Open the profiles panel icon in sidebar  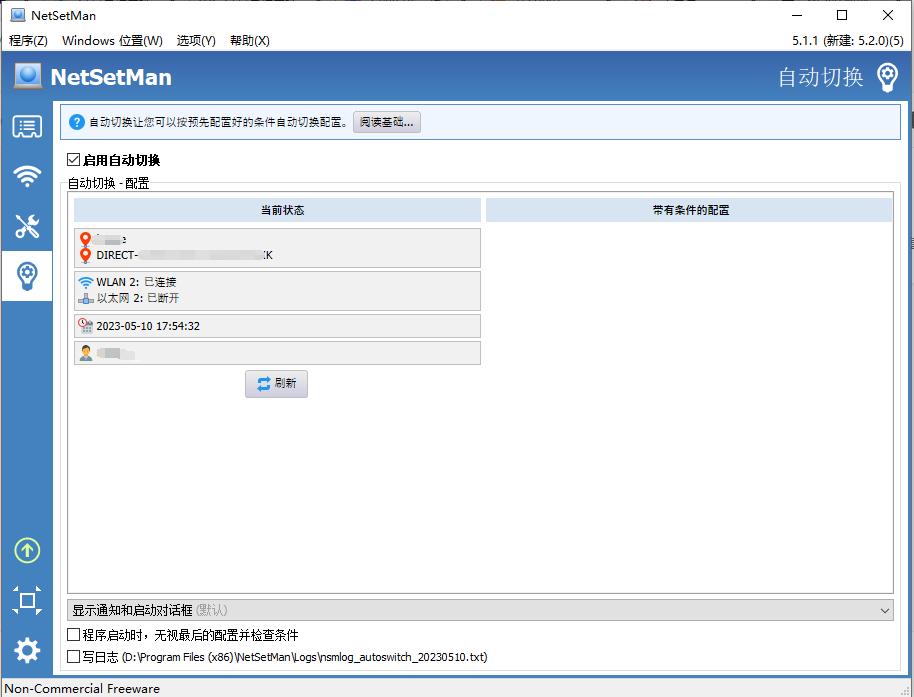(26, 127)
